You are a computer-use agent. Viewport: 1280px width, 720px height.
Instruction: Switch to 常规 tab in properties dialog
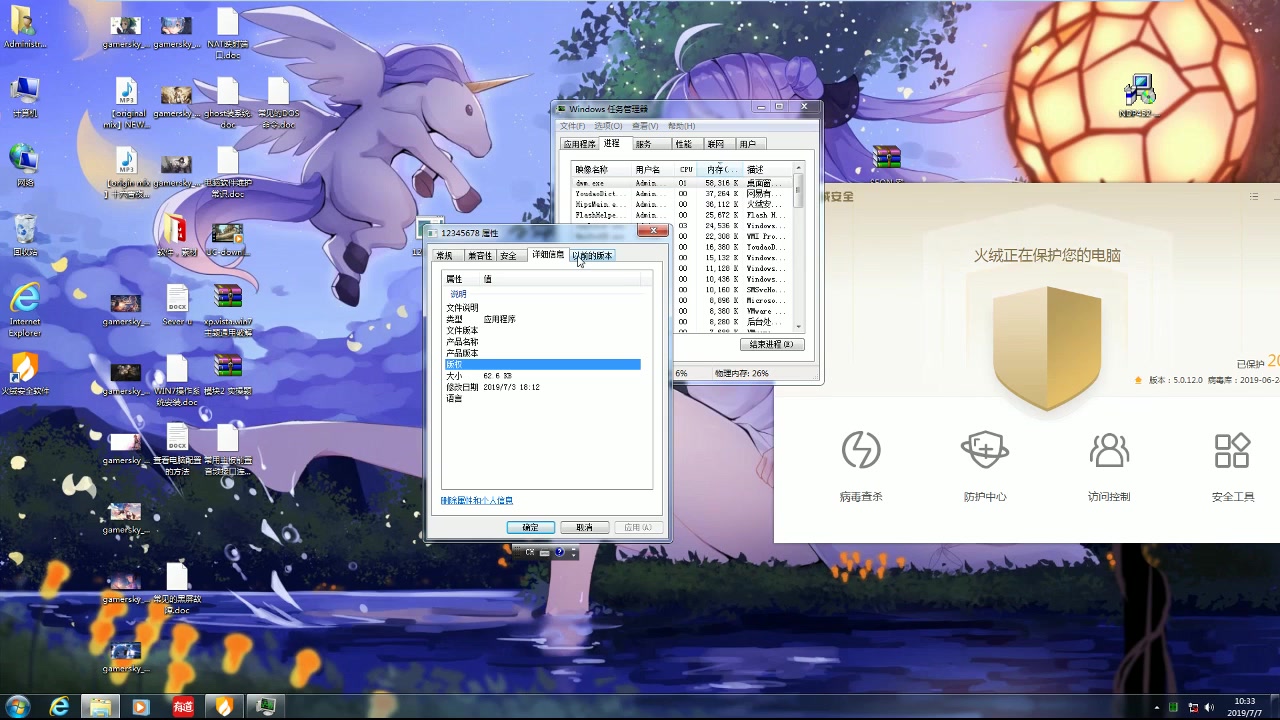tap(444, 256)
